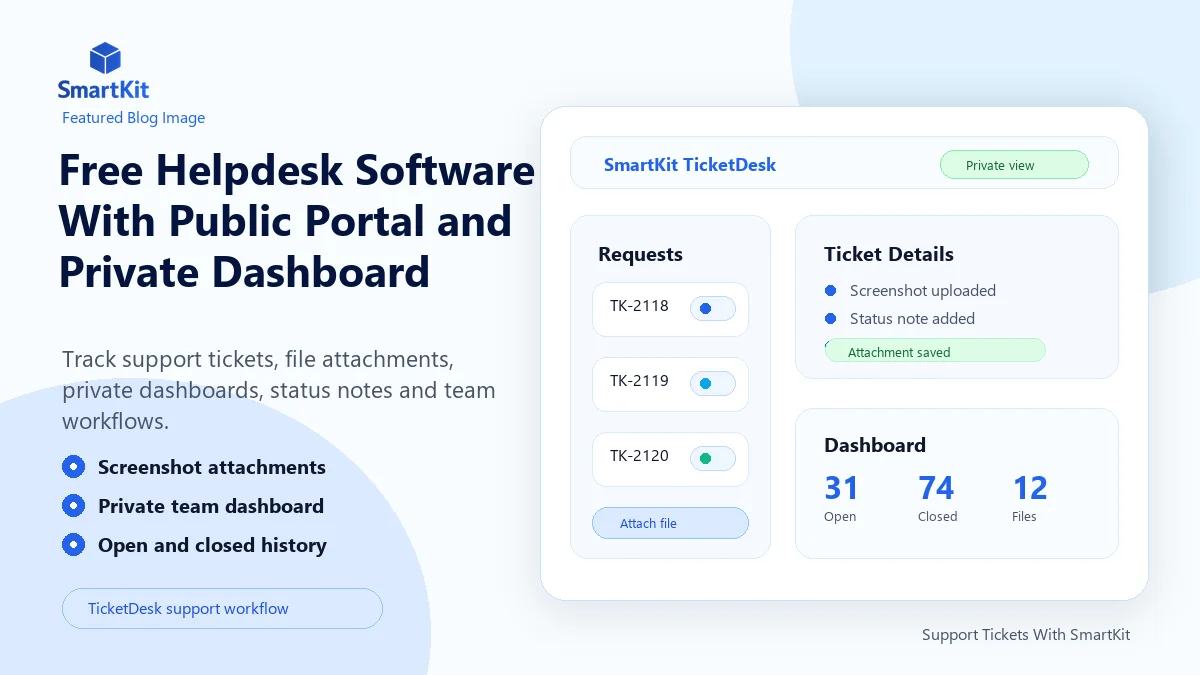
Task: Click the Track support tickets description paragraph
Action: [279, 390]
